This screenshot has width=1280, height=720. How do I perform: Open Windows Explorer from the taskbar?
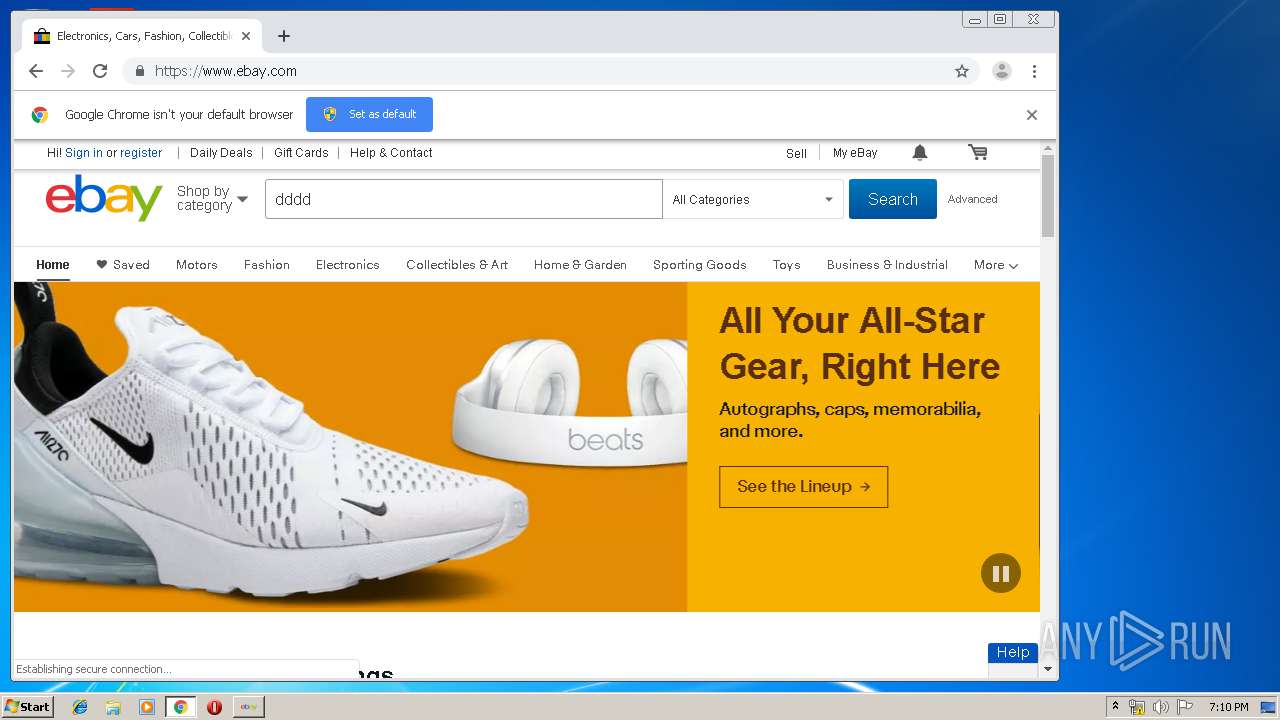point(113,707)
